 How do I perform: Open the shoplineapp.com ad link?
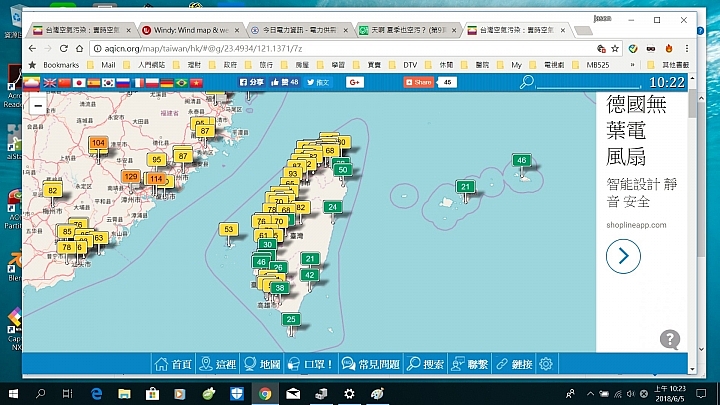(x=636, y=225)
